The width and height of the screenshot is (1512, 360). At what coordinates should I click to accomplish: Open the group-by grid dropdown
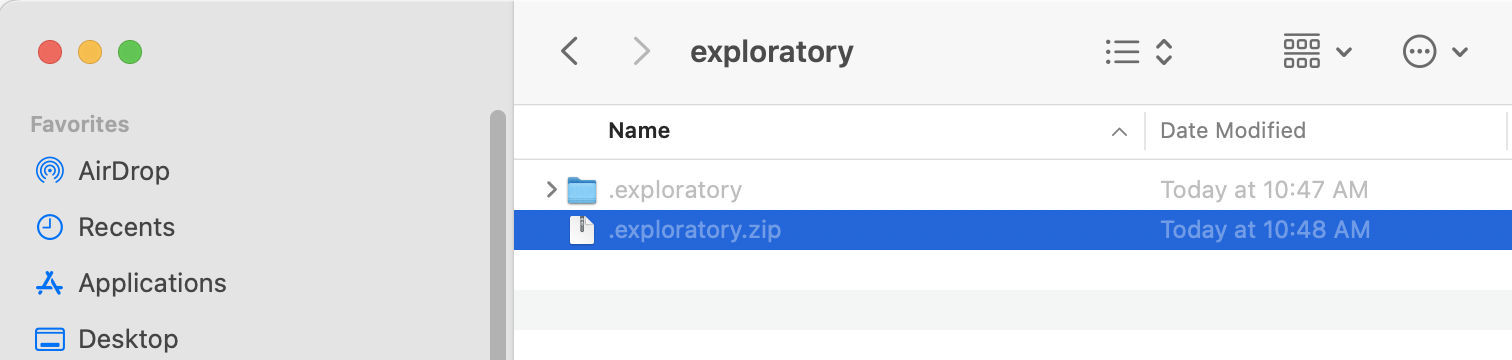coord(1317,51)
